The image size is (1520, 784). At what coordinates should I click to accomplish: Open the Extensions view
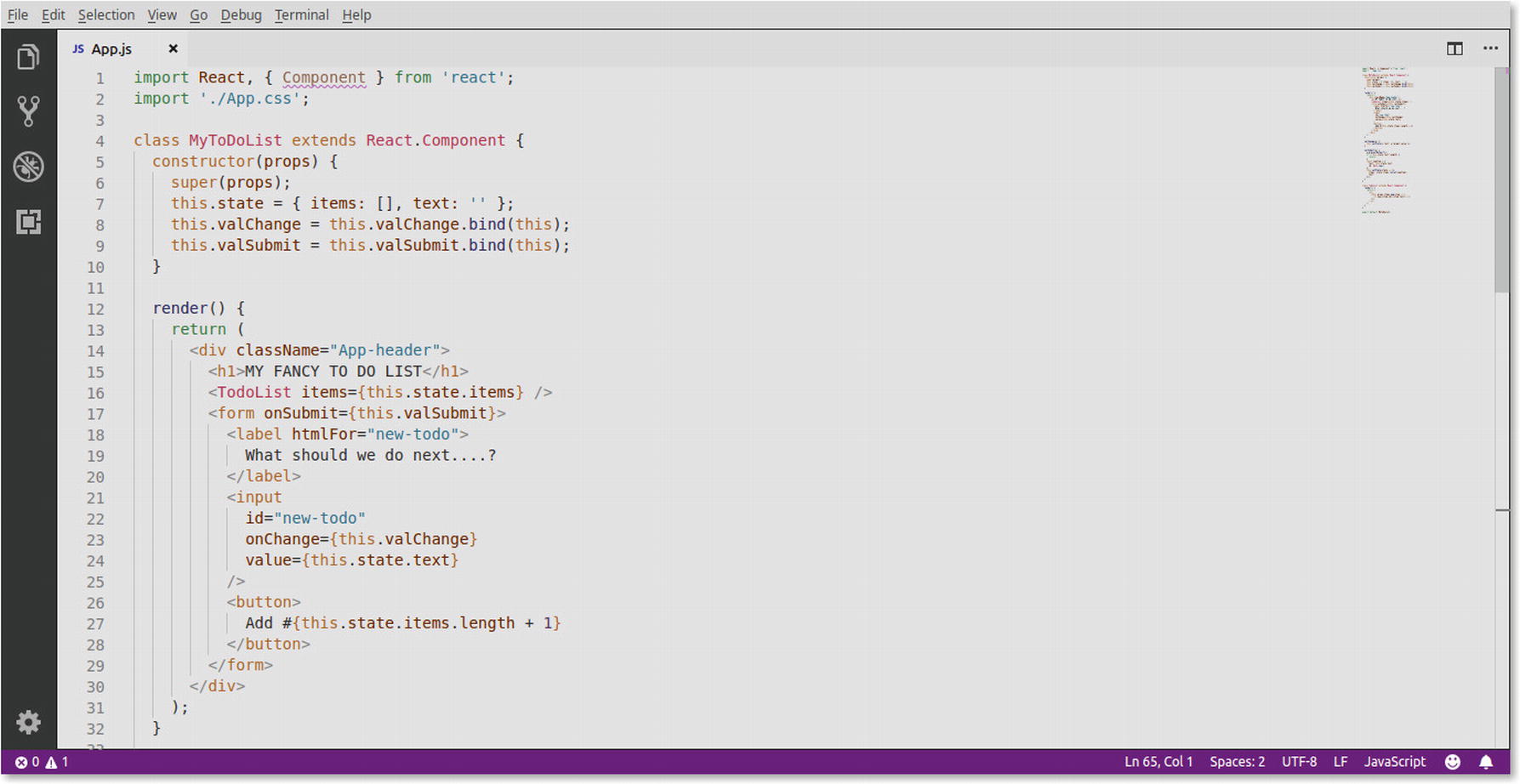(x=28, y=222)
